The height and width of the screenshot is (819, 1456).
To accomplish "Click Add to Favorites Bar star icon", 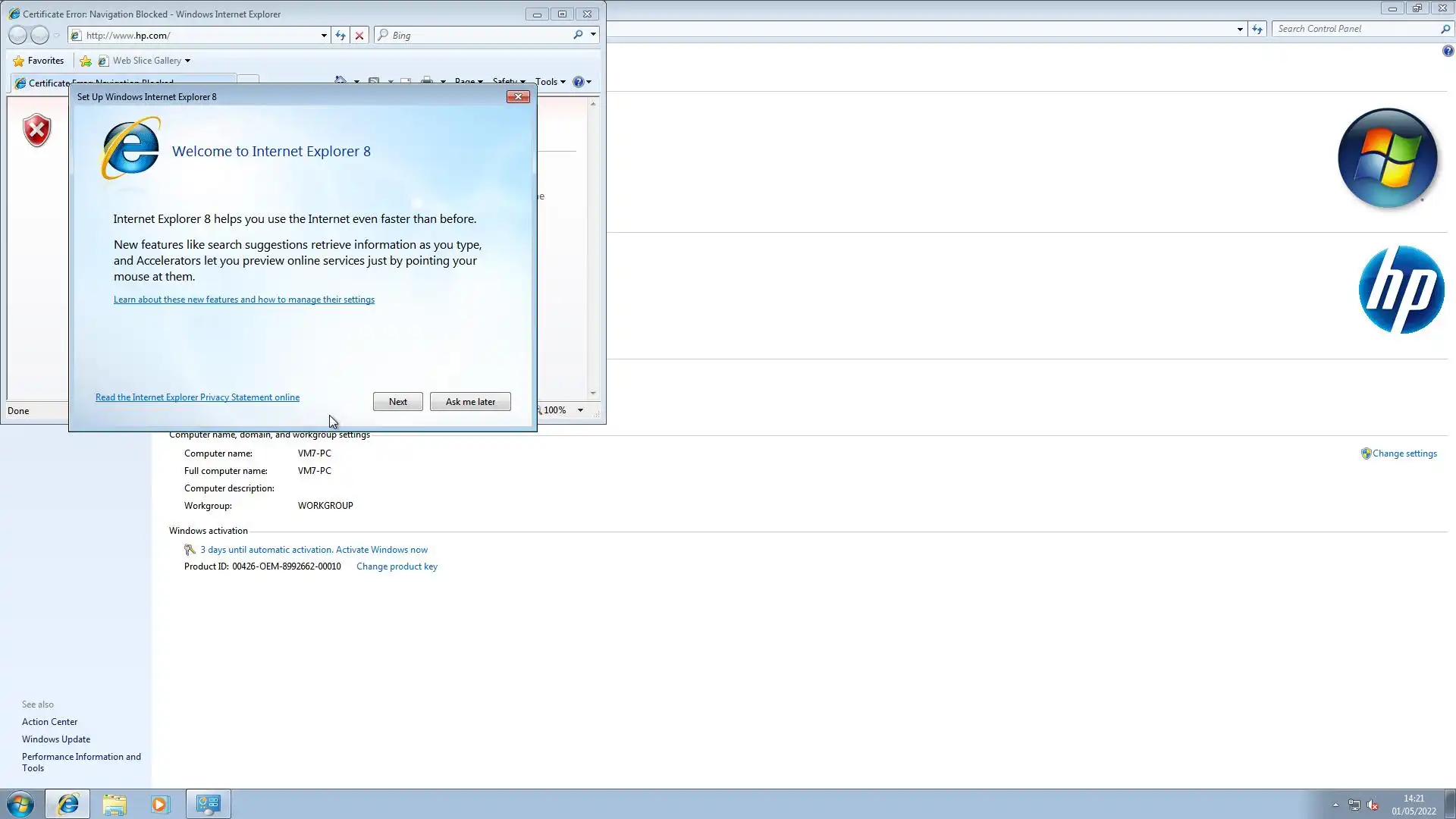I will [86, 61].
